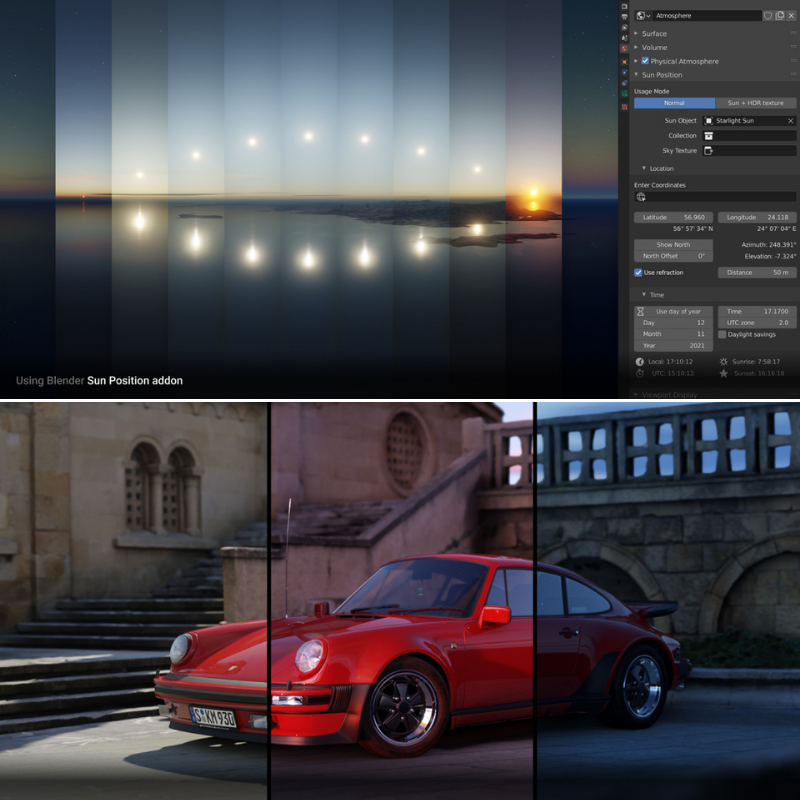Click the fake user shield icon
The image size is (800, 800).
click(767, 16)
